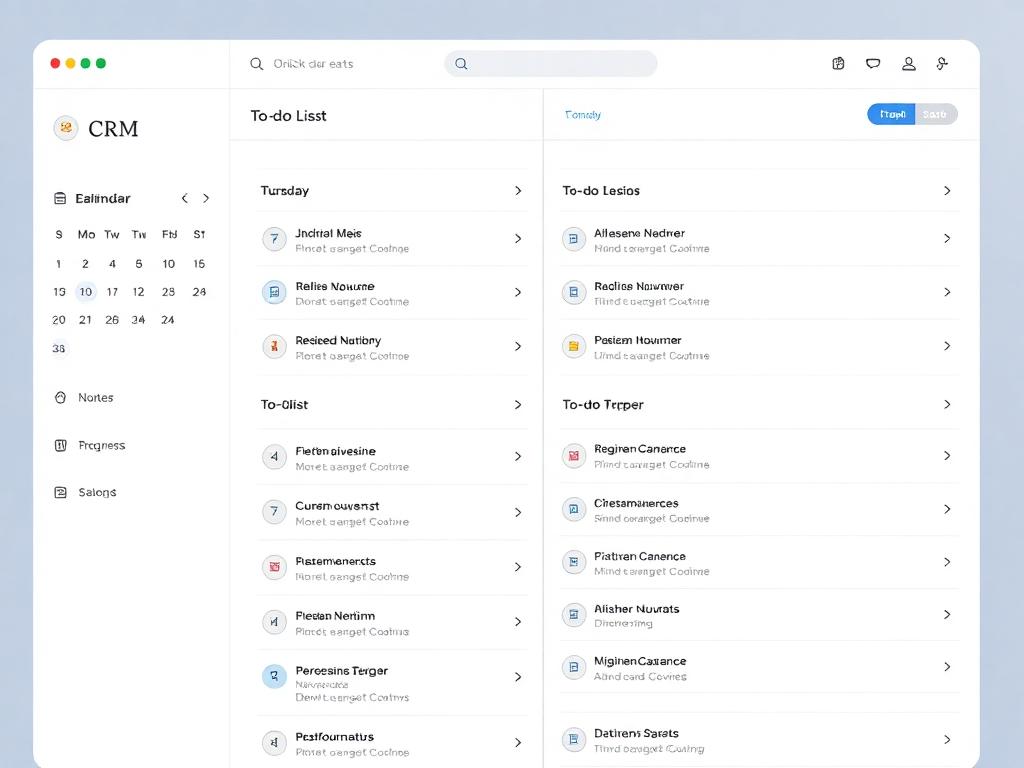
Task: Select date 10 on the calendar
Action: [85, 292]
